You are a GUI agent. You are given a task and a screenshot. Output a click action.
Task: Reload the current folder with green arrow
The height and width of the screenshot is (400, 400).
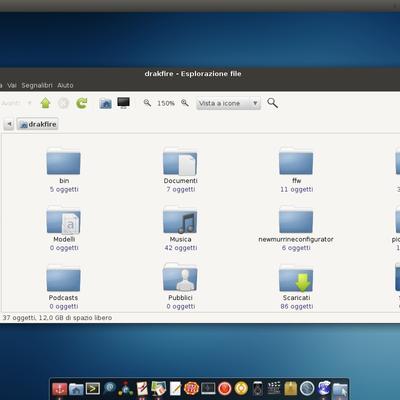(x=81, y=103)
